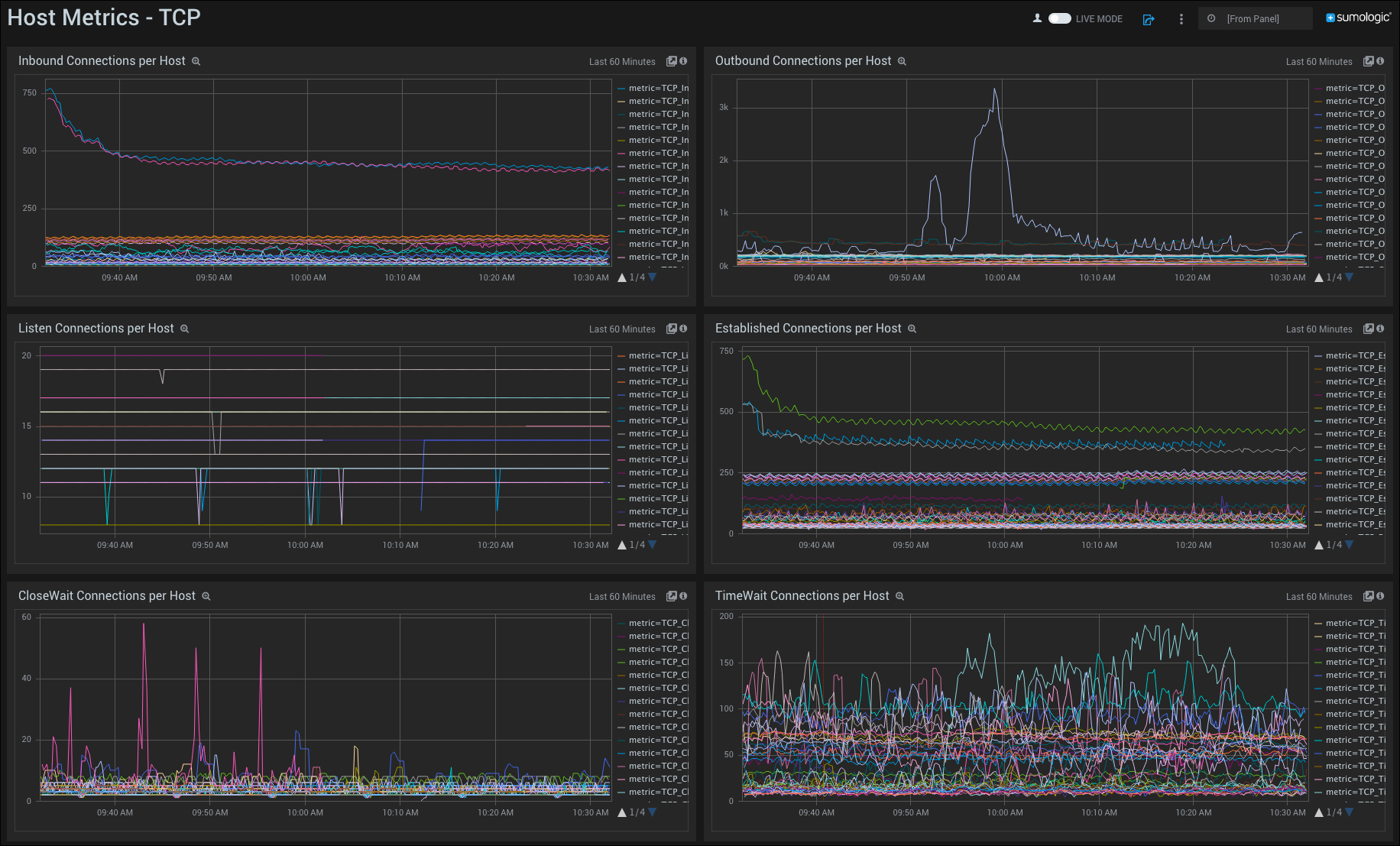The height and width of the screenshot is (846, 1400).
Task: Hide the first TCP_In series in Inbound legend
Action: click(x=657, y=88)
